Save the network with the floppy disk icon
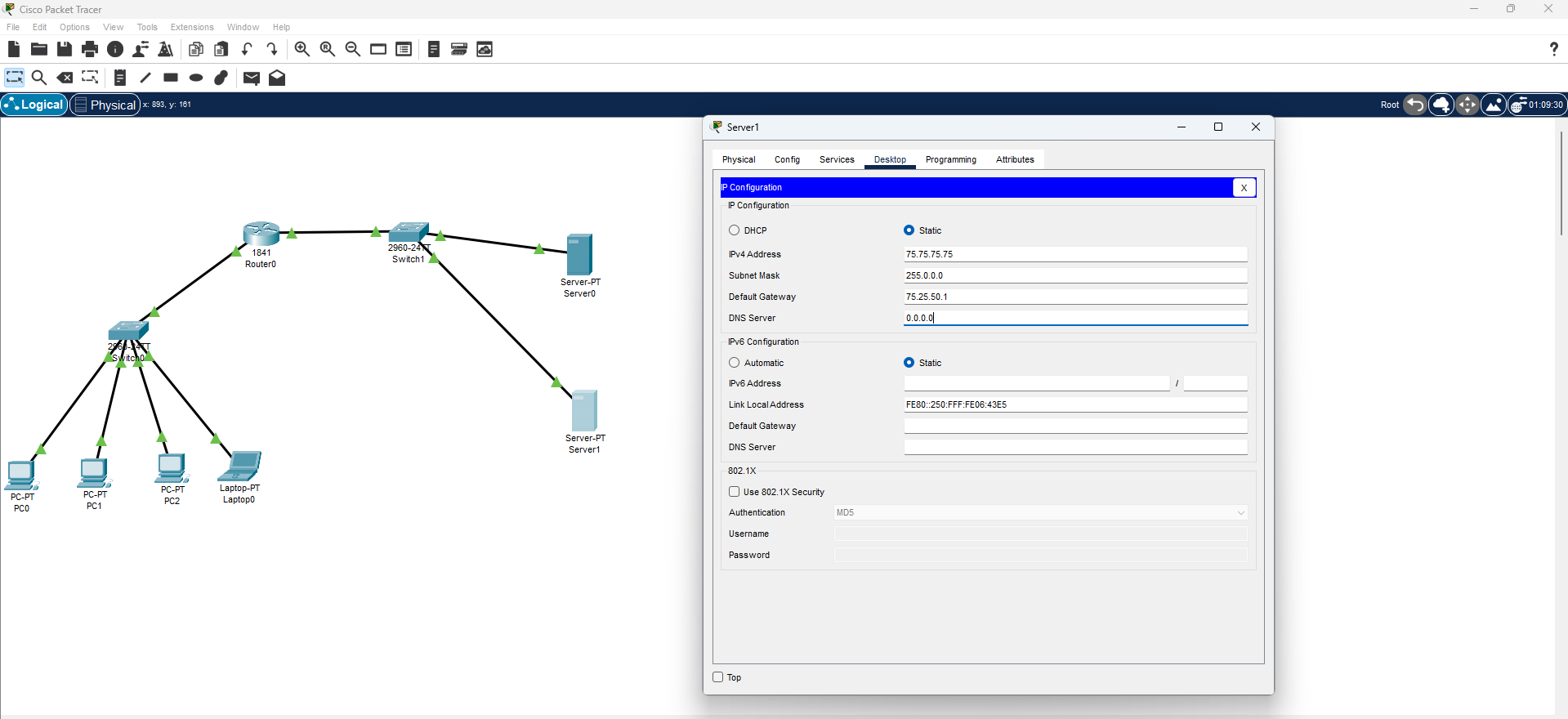1568x719 pixels. pyautogui.click(x=65, y=49)
